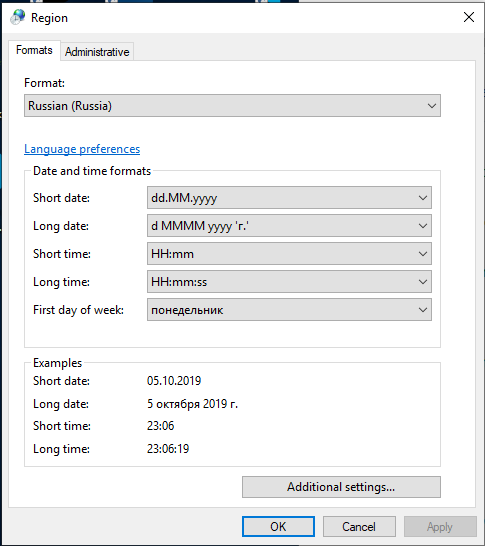Click the First day of week label
Image resolution: width=485 pixels, height=546 pixels.
[x=78, y=310]
